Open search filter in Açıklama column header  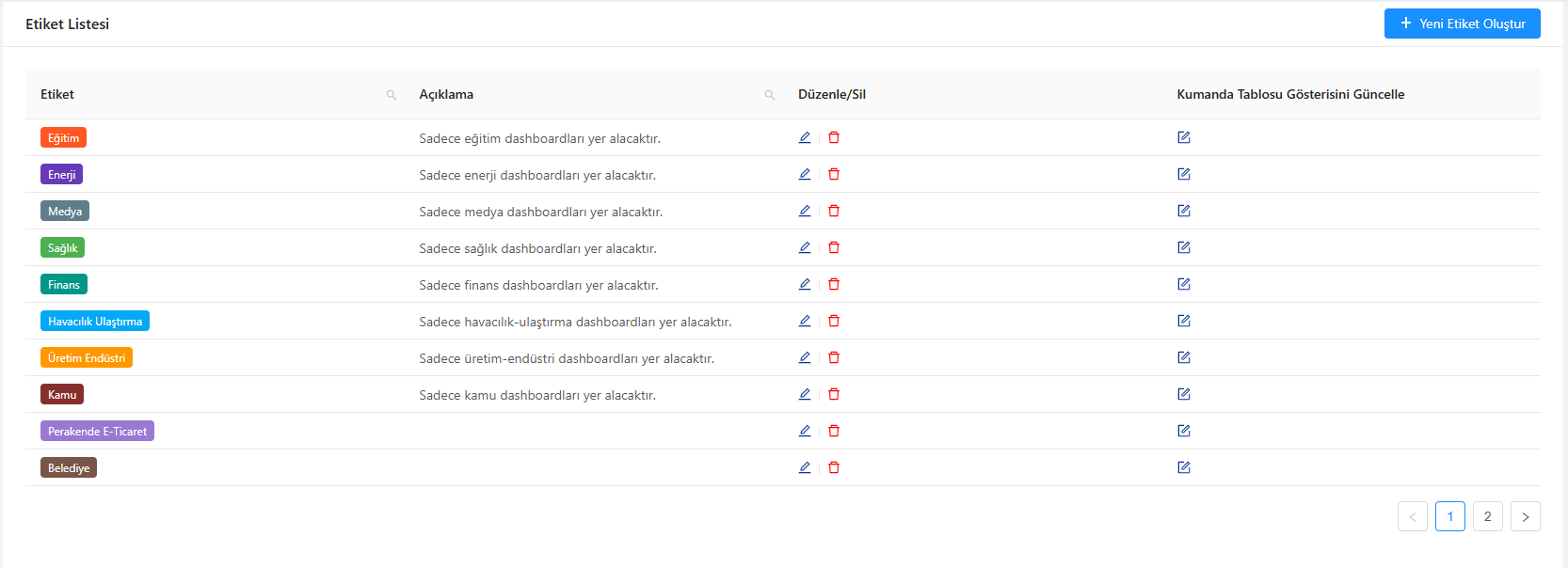[x=770, y=95]
